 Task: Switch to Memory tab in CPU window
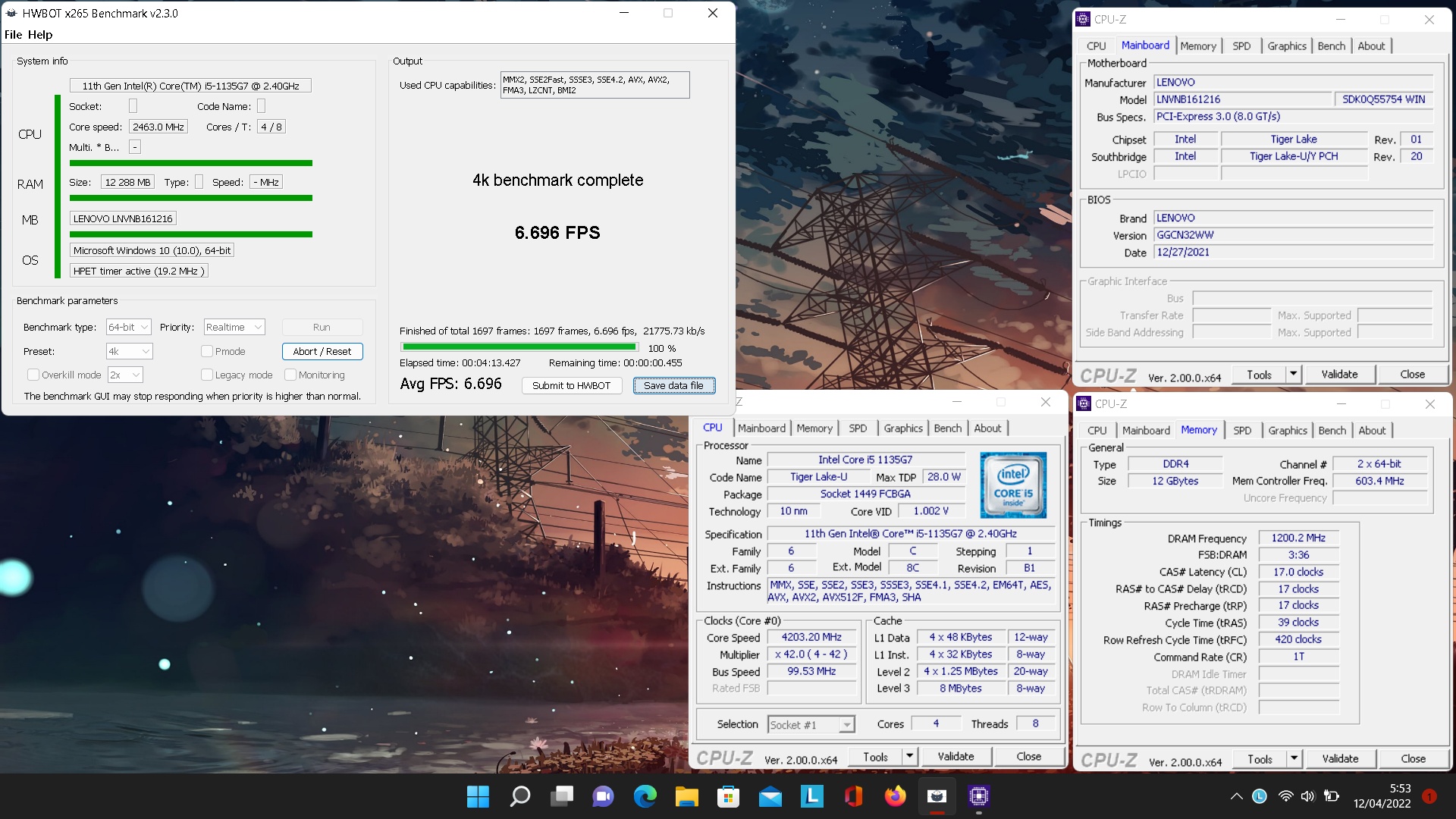(x=814, y=428)
